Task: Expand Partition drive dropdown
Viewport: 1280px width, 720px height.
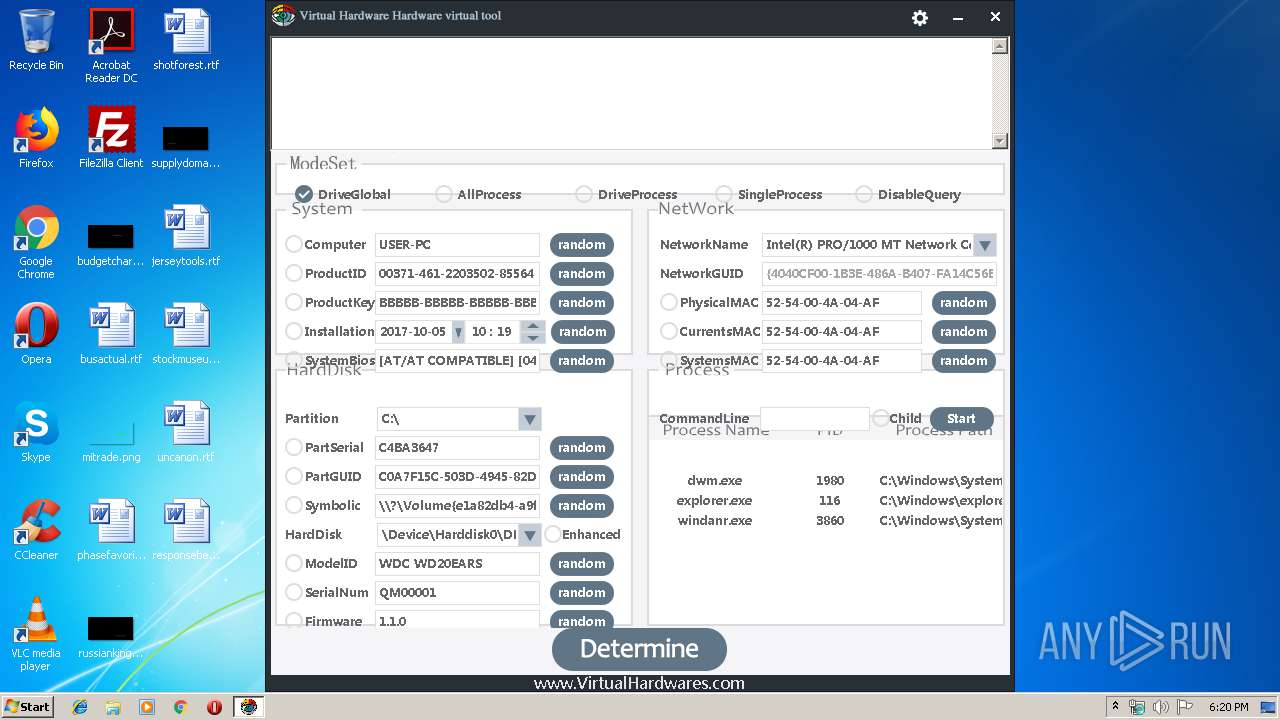Action: coord(530,419)
